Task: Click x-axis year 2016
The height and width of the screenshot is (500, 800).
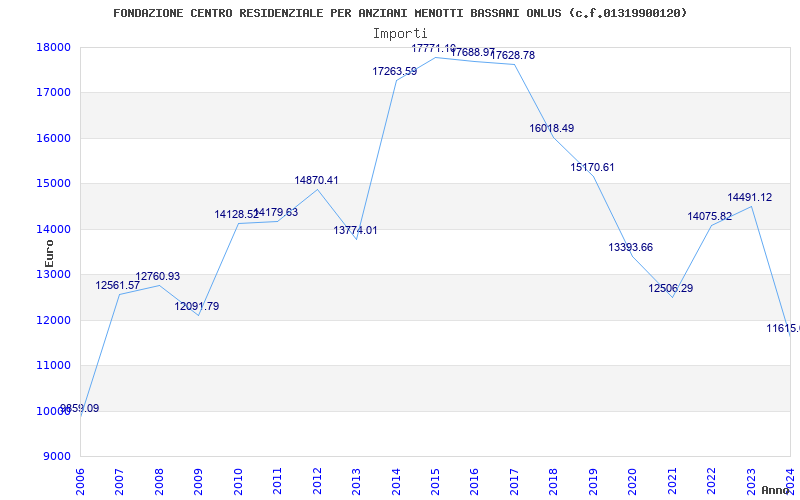Action: click(475, 482)
